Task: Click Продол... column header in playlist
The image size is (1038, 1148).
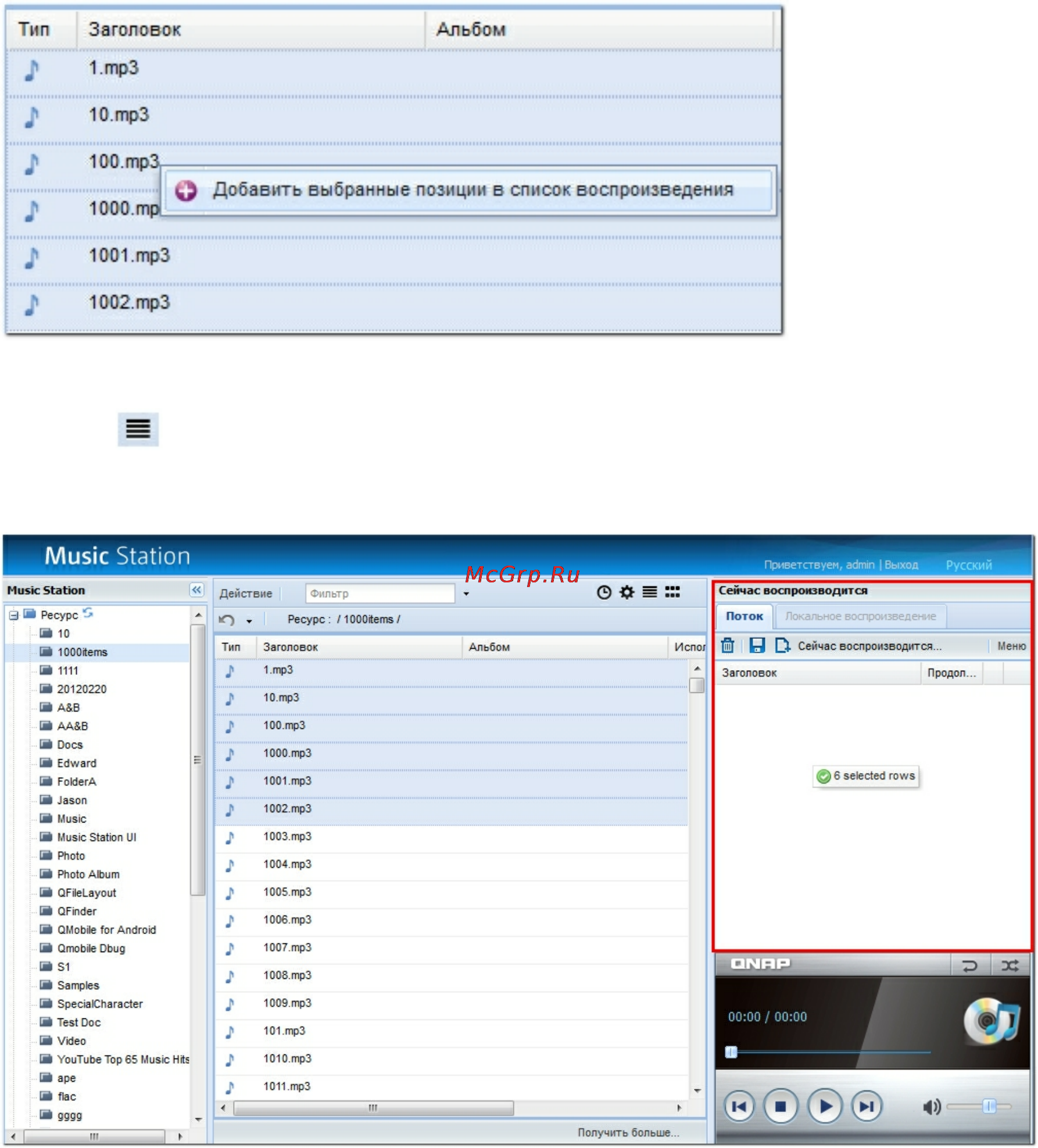Action: point(951,673)
